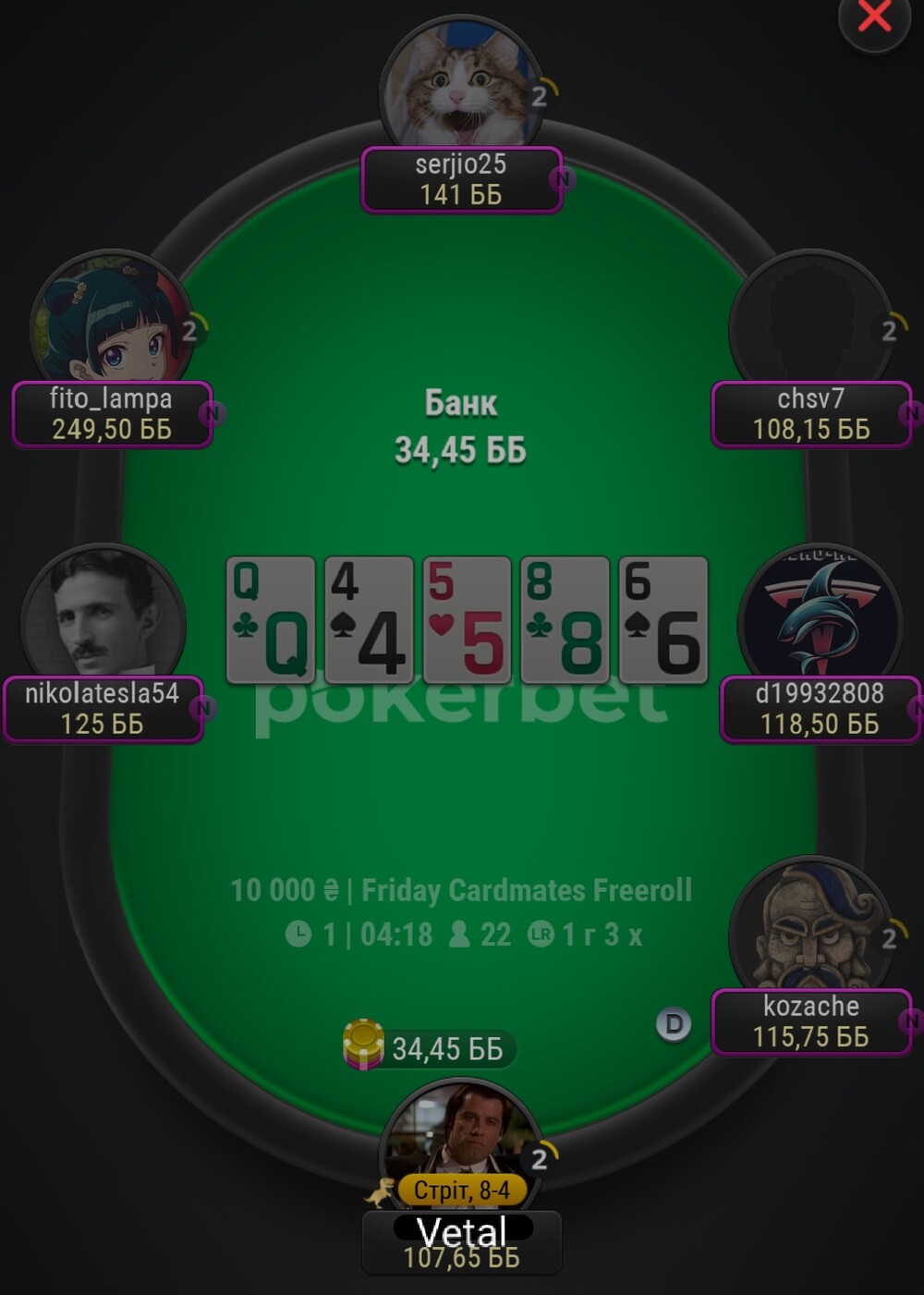Click the dinosaur icon near Vetal
The width and height of the screenshot is (924, 1295).
tap(380, 1193)
